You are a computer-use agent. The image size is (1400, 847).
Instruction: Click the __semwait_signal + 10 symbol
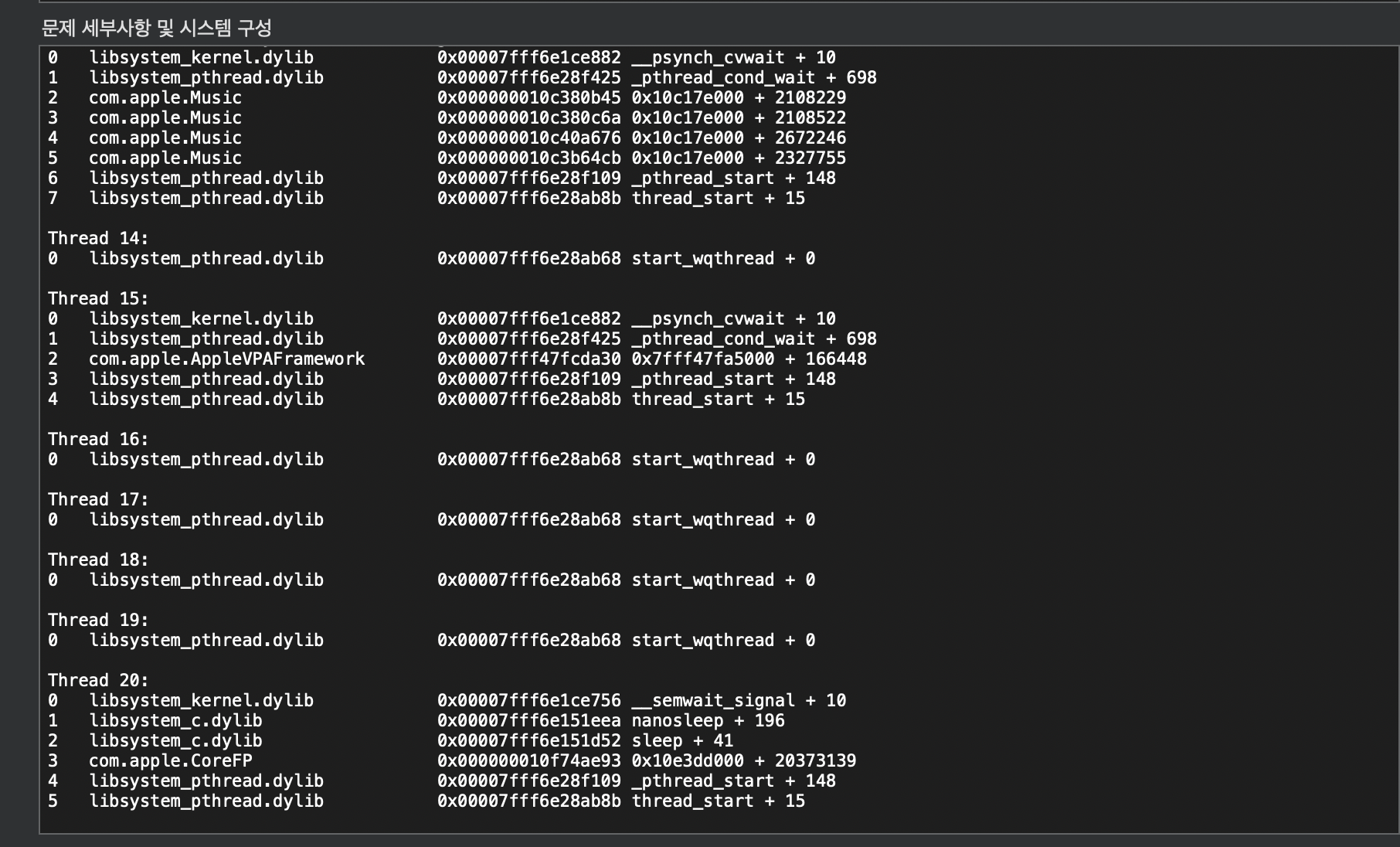point(739,700)
